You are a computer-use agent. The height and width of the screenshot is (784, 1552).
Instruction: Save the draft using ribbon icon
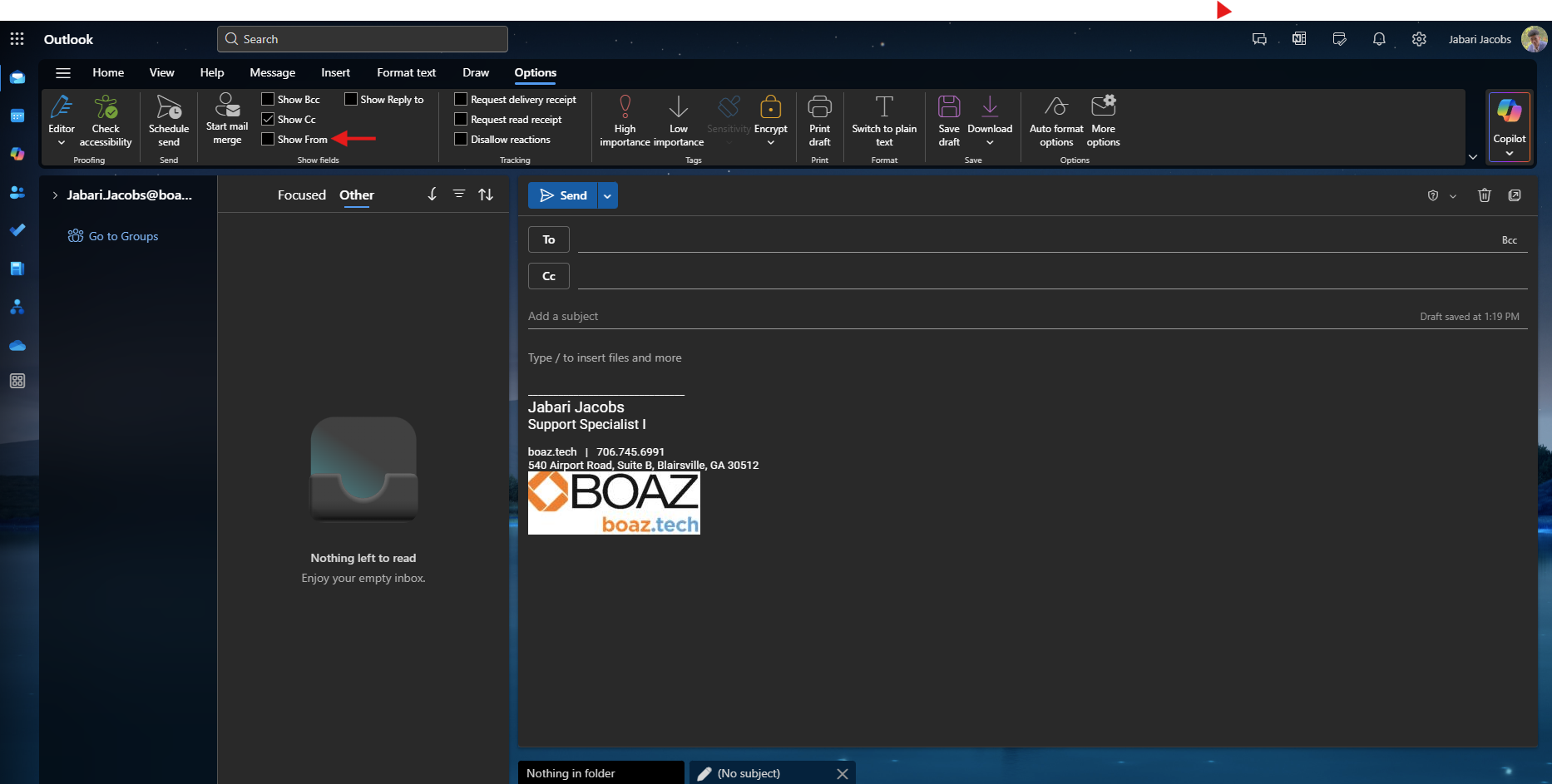[x=949, y=108]
